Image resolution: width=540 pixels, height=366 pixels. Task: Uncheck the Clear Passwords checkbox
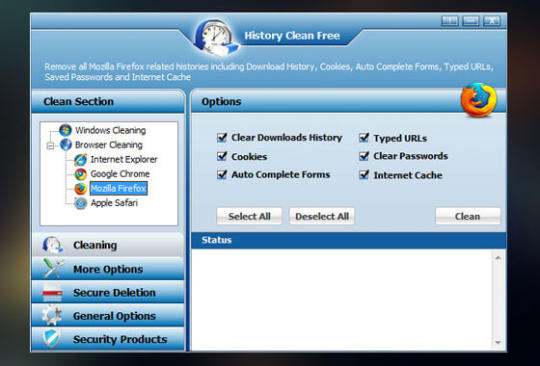(x=364, y=156)
